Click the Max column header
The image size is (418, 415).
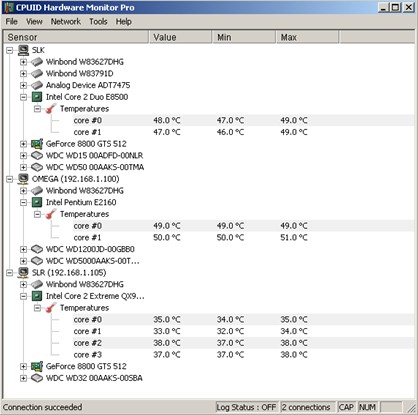307,37
